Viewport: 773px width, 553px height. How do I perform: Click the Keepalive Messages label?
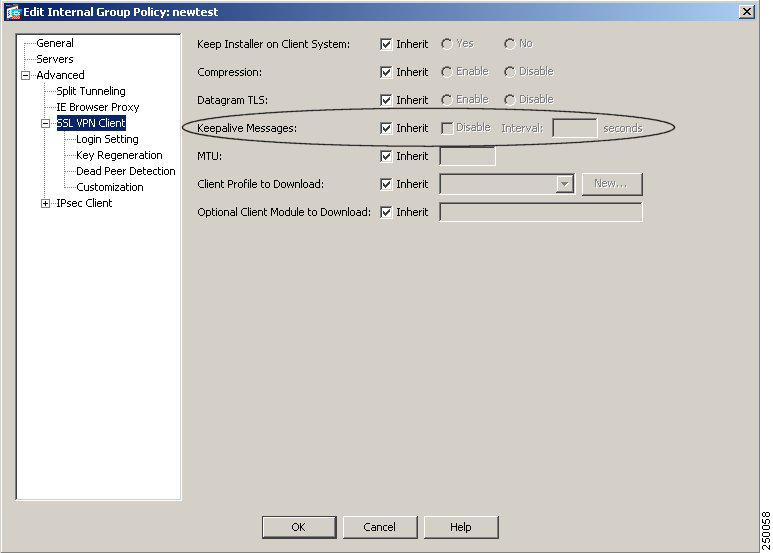click(247, 128)
